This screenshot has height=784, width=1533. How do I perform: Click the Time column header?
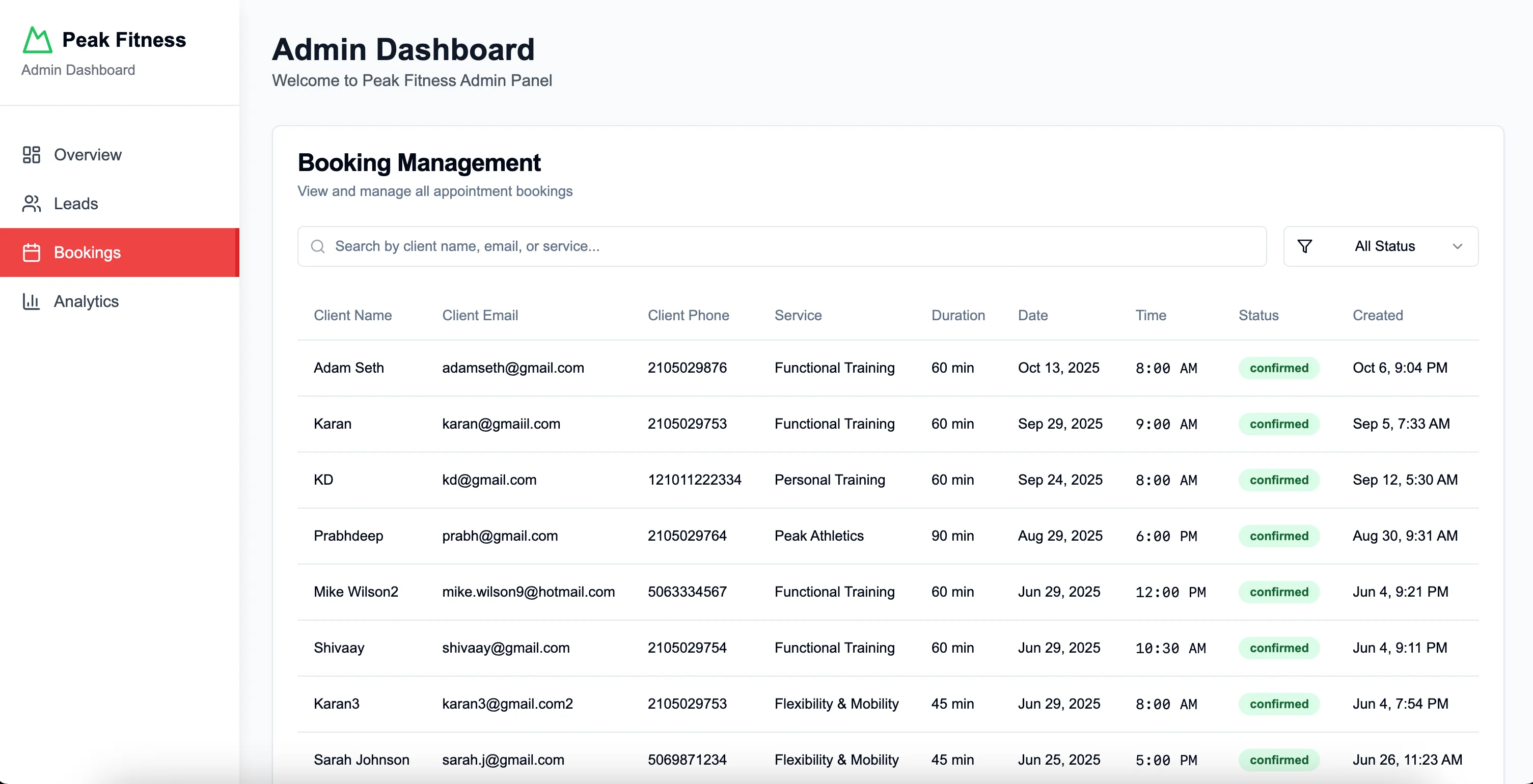(x=1151, y=315)
